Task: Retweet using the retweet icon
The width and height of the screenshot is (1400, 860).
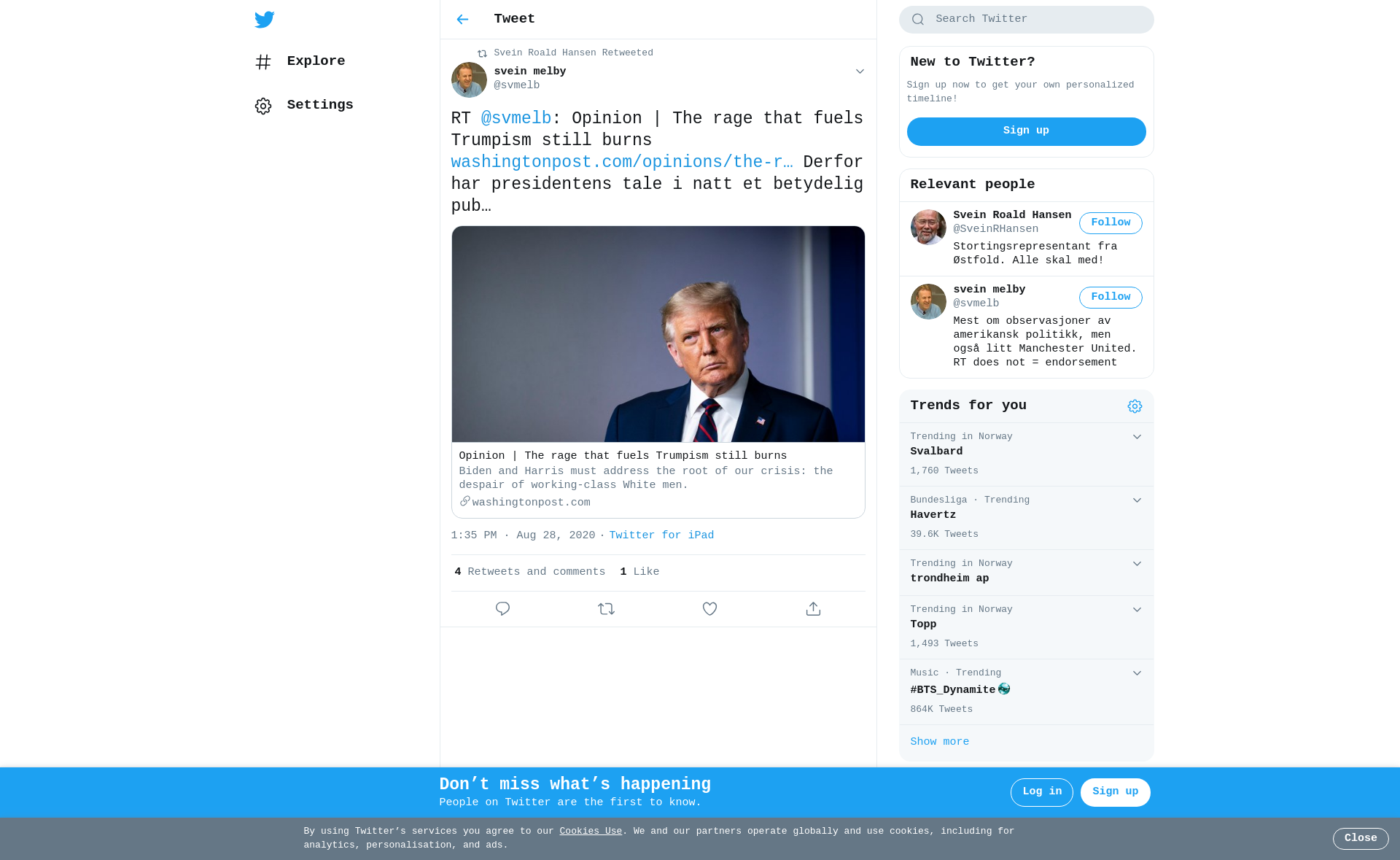Action: (606, 608)
